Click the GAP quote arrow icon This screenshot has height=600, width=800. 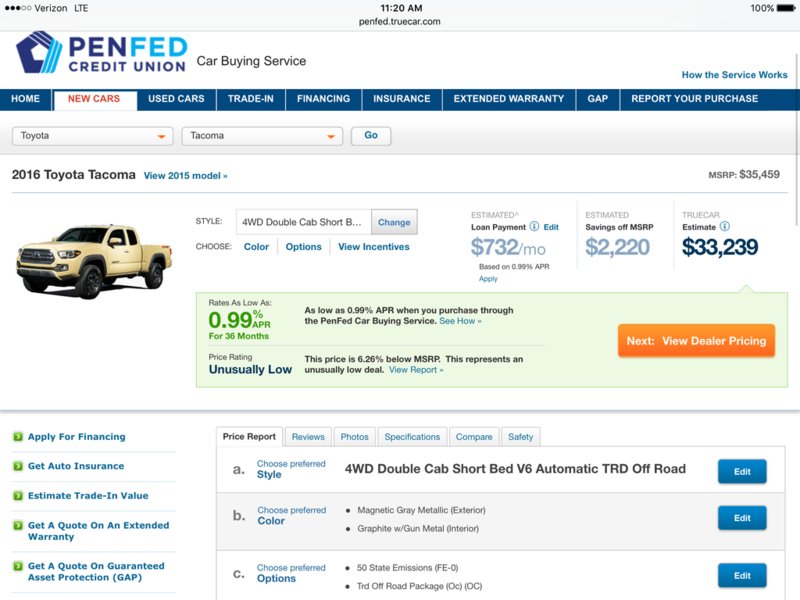(18, 566)
